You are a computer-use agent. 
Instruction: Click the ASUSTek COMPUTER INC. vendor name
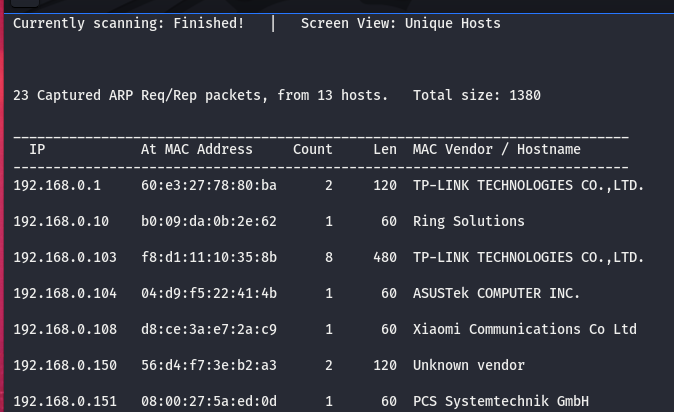(x=496, y=293)
